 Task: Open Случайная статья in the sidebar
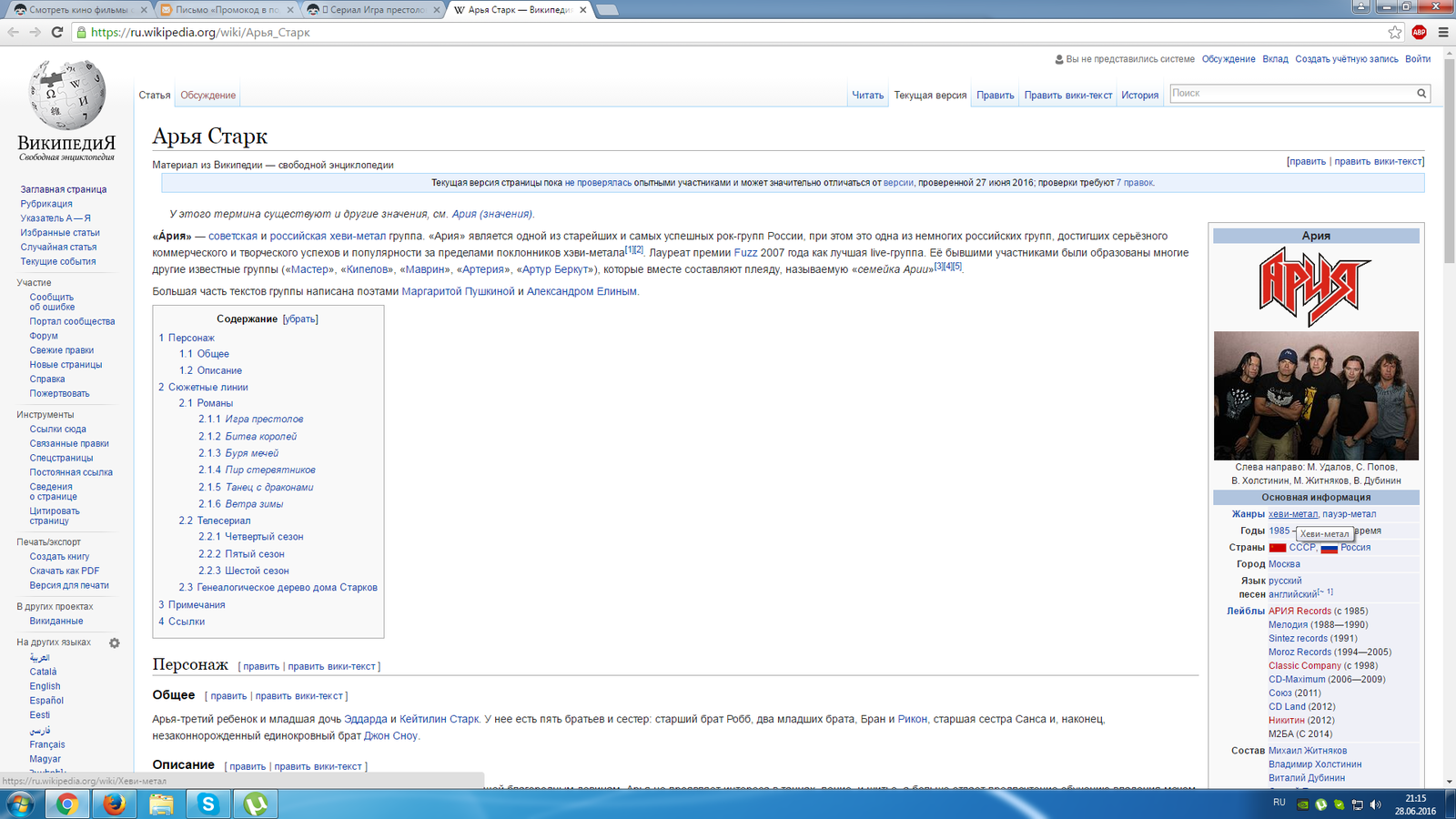[58, 247]
